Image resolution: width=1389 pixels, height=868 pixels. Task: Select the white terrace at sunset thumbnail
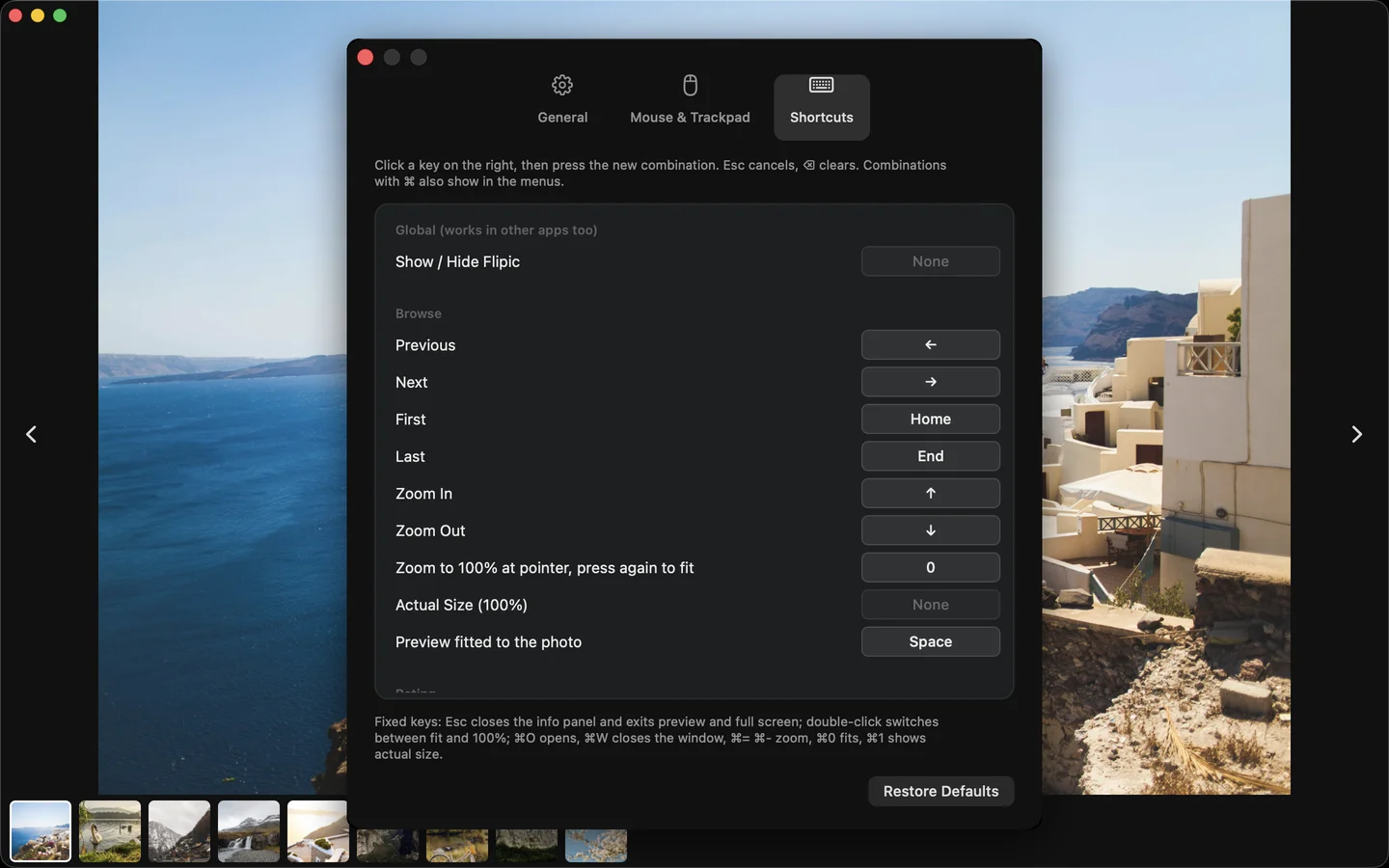(317, 830)
